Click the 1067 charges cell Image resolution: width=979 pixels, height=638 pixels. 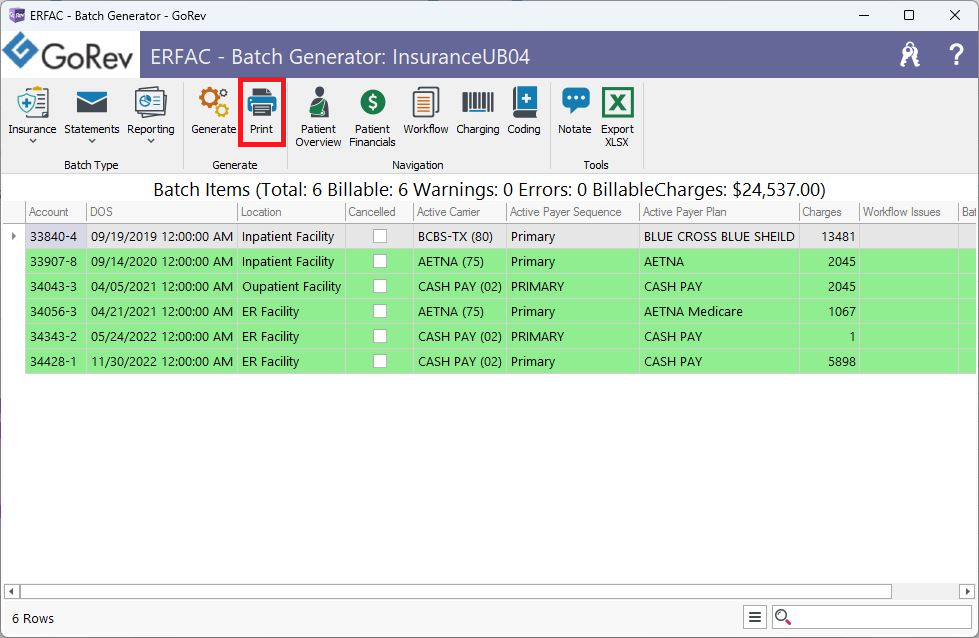[x=829, y=311]
